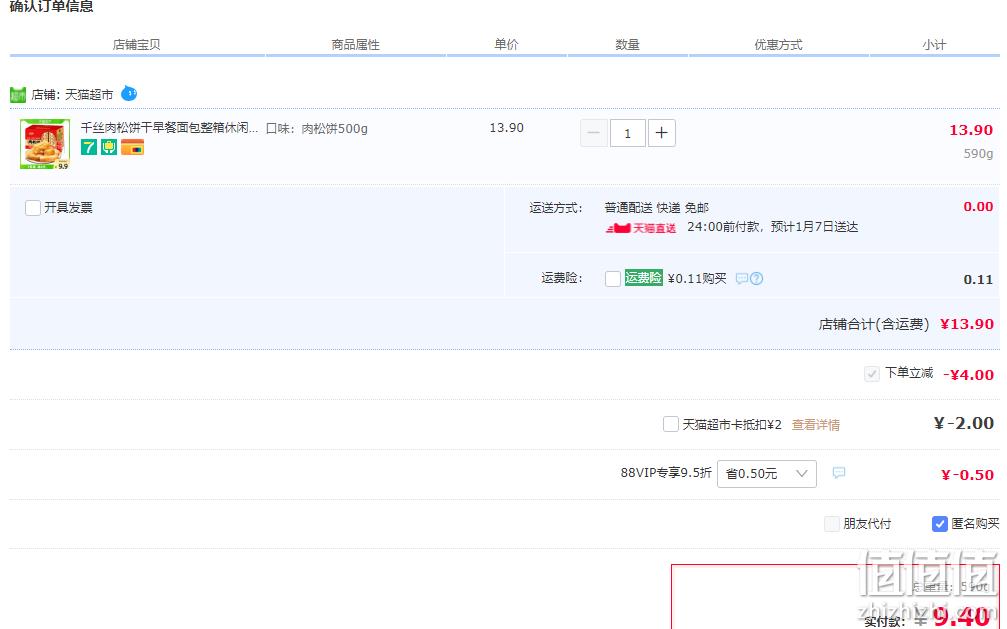Image resolution: width=1007 pixels, height=629 pixels.
Task: Click the 天猫直送 delivery logo
Action: 641,227
